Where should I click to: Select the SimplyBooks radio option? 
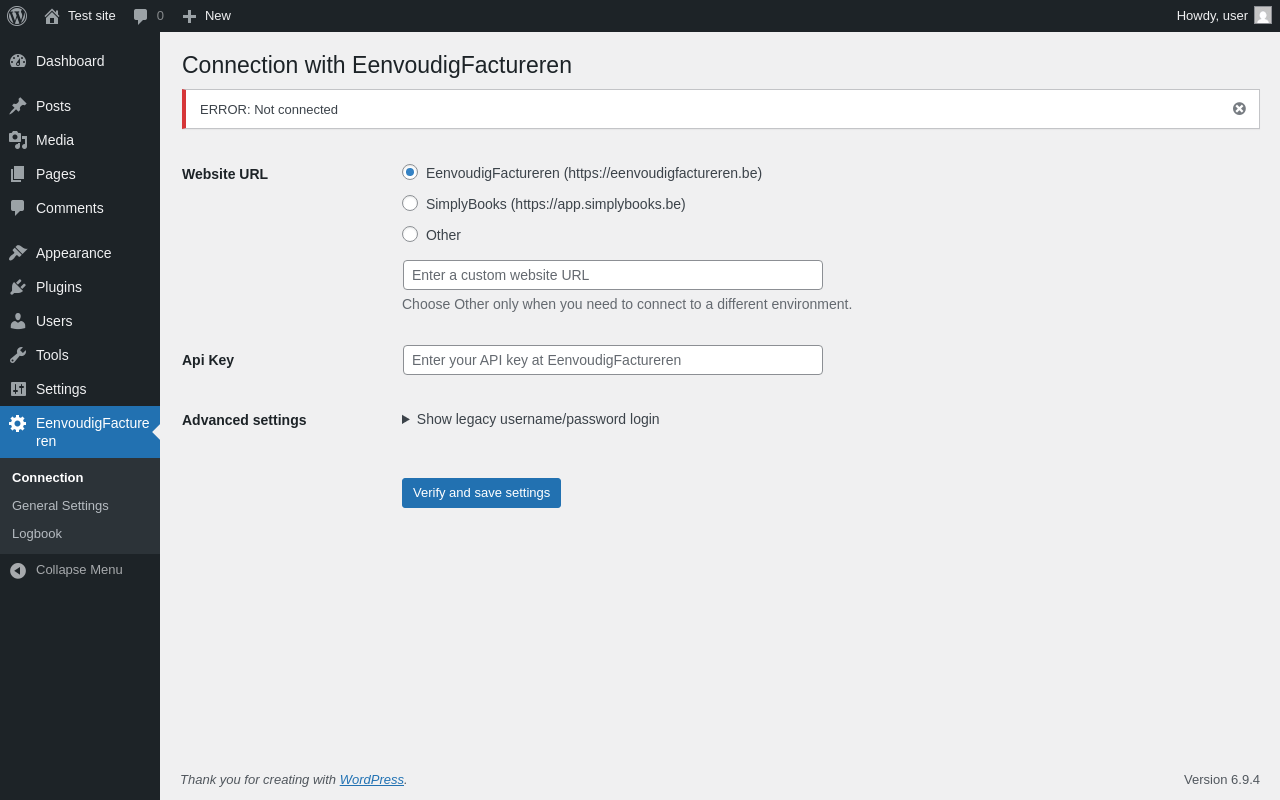(x=410, y=203)
